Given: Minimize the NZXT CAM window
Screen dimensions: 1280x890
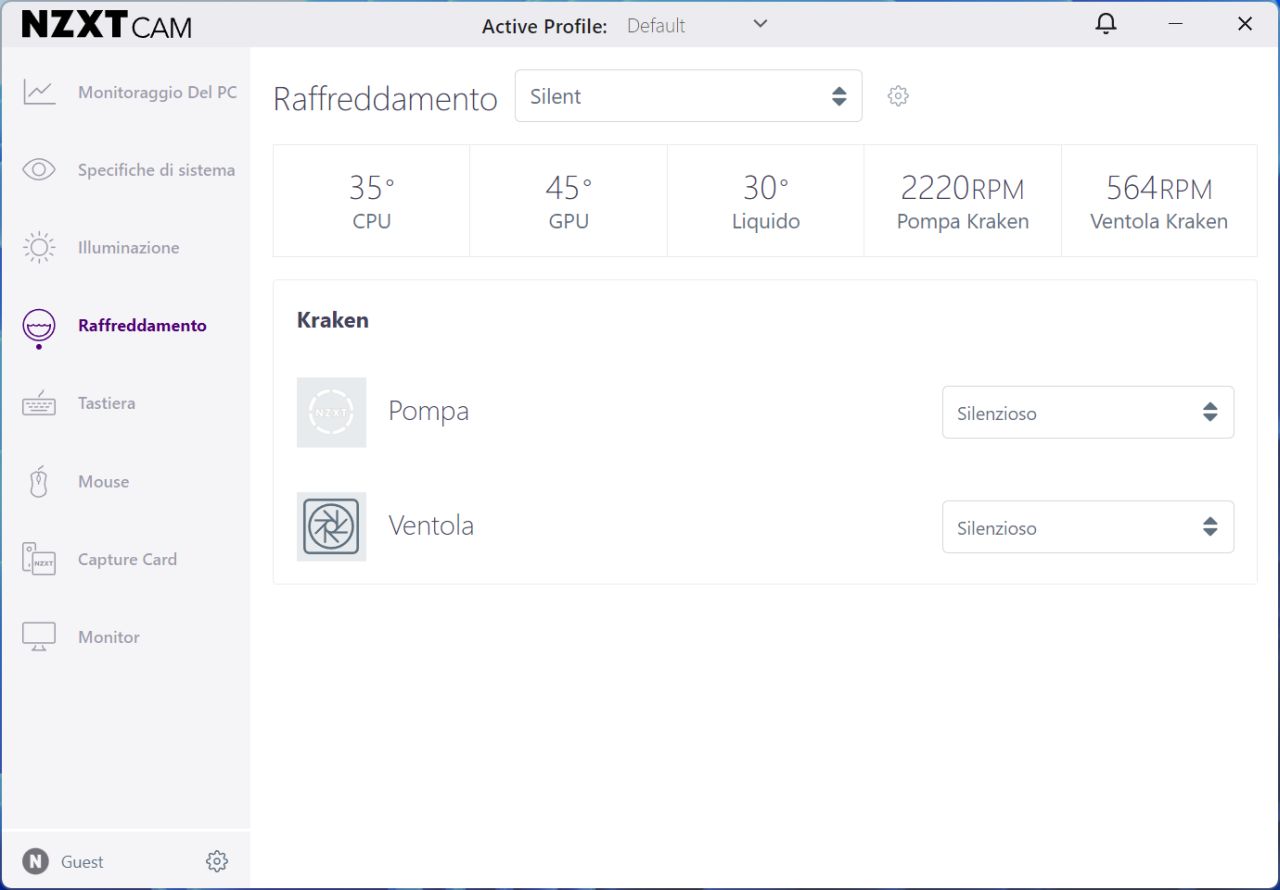Looking at the screenshot, I should 1176,24.
